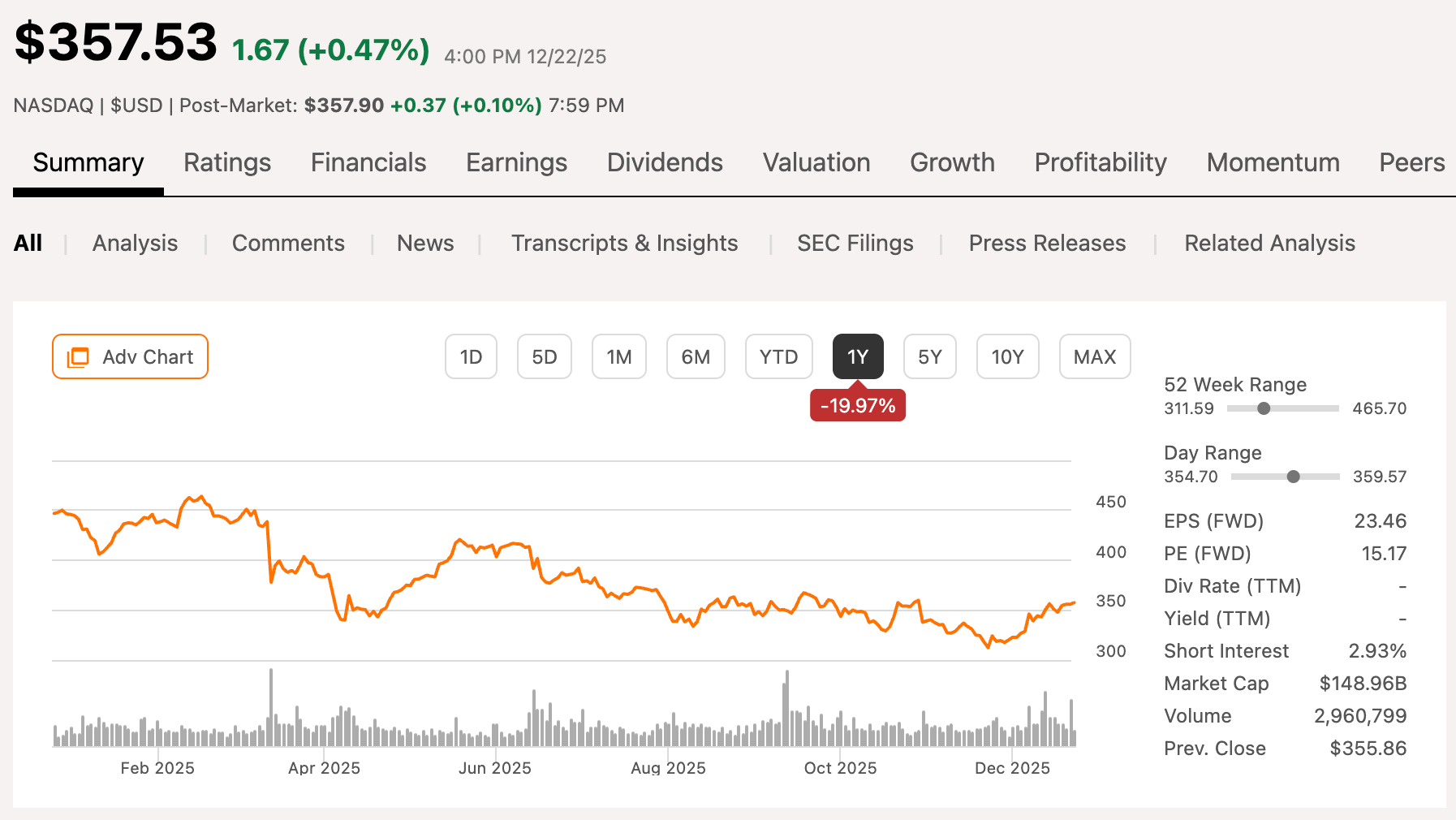Select the 1D chart range
Viewport: 1456px width, 820px height.
[x=471, y=356]
